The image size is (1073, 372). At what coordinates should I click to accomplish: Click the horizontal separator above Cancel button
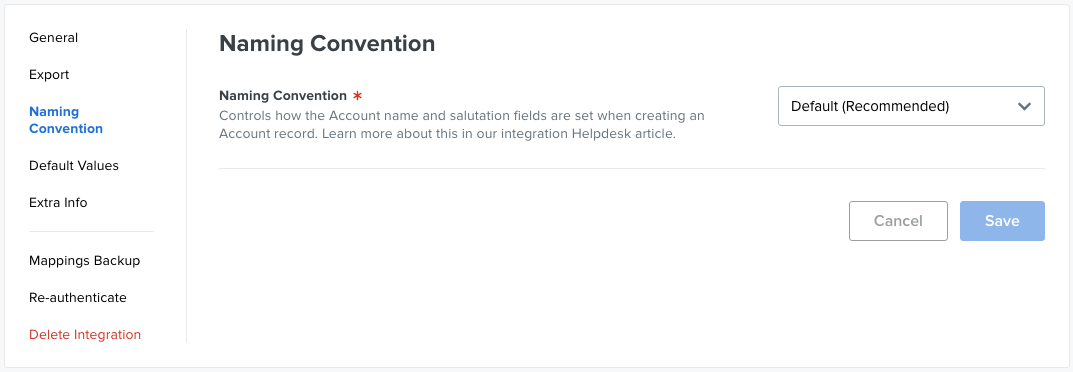tap(632, 168)
